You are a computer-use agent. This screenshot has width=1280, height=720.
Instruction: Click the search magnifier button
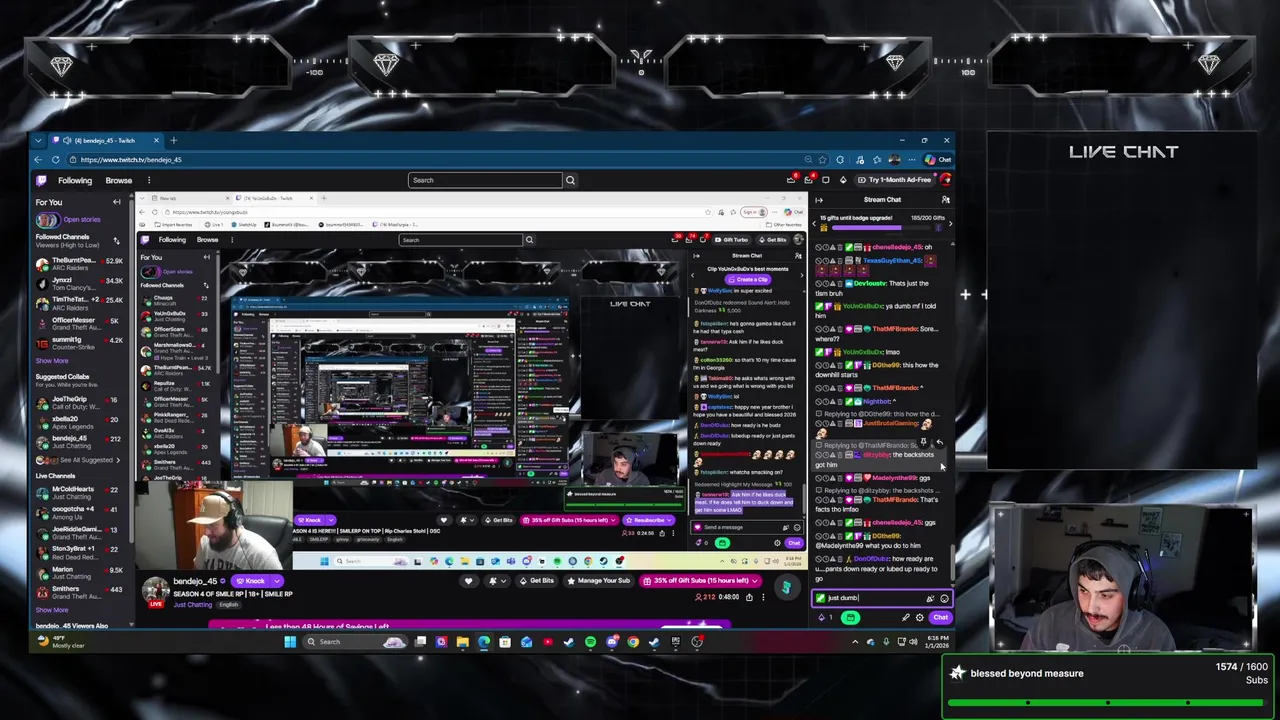click(x=570, y=180)
